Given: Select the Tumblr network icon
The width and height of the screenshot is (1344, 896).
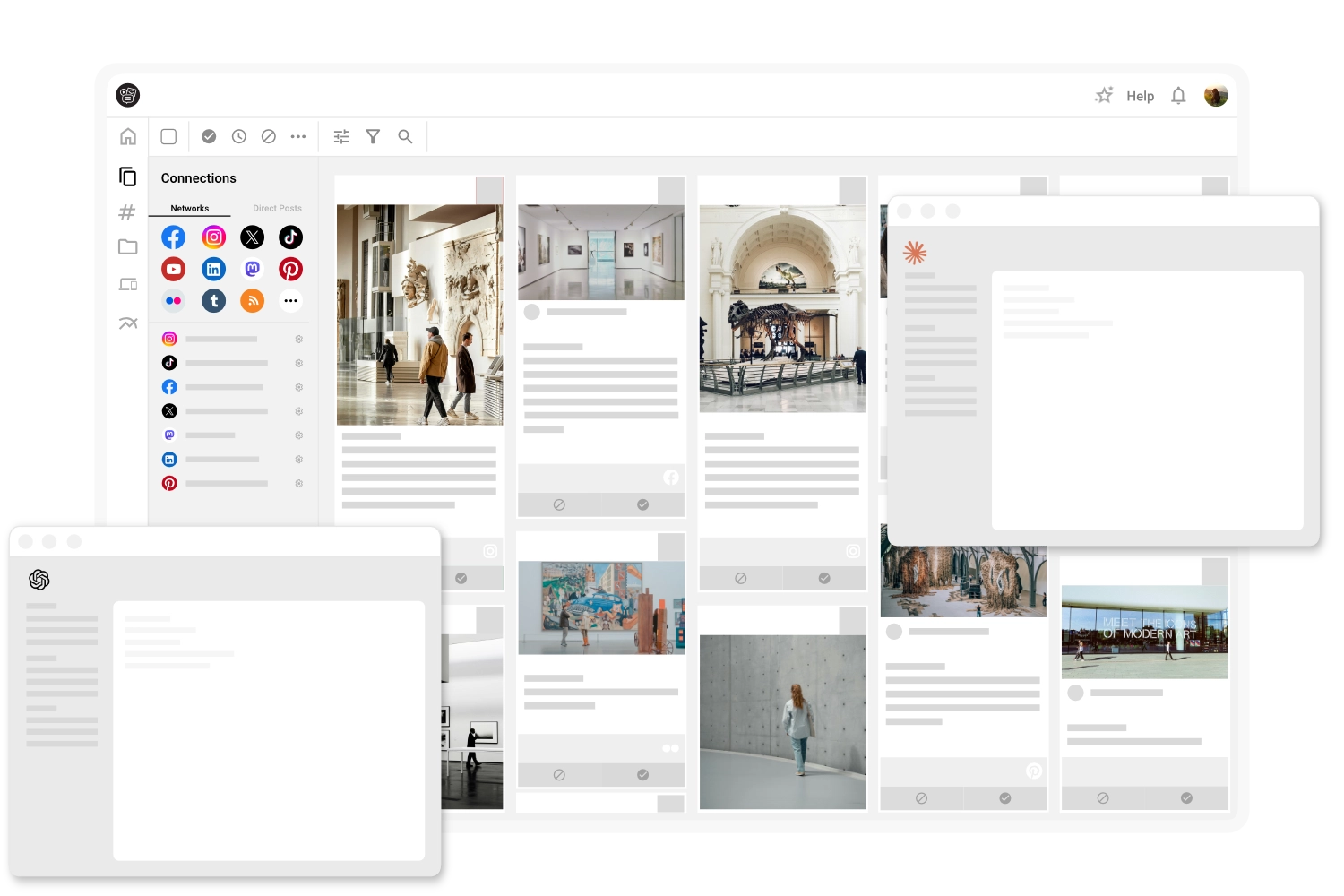Looking at the screenshot, I should click(213, 301).
